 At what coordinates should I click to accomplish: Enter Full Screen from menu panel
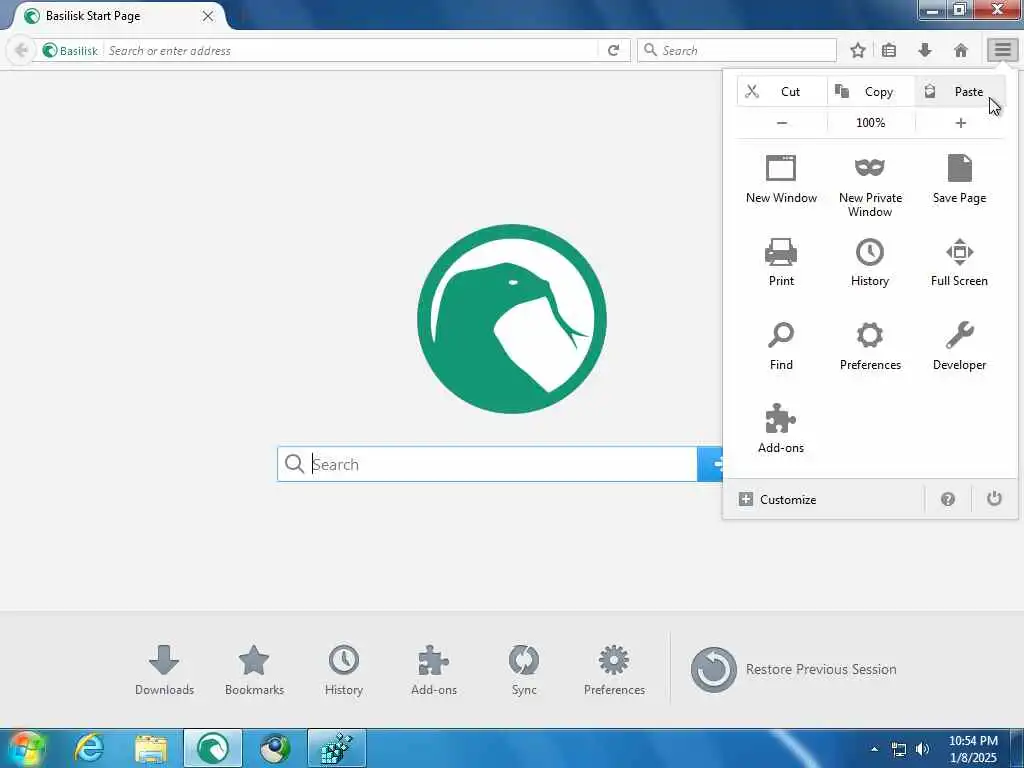pyautogui.click(x=959, y=263)
